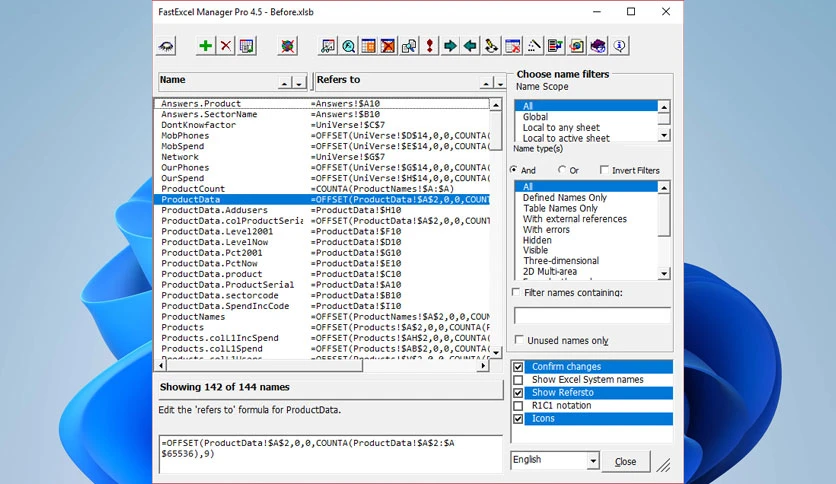Click the eye hide/show icon in toolbar
This screenshot has height=484, width=836.
(x=166, y=46)
